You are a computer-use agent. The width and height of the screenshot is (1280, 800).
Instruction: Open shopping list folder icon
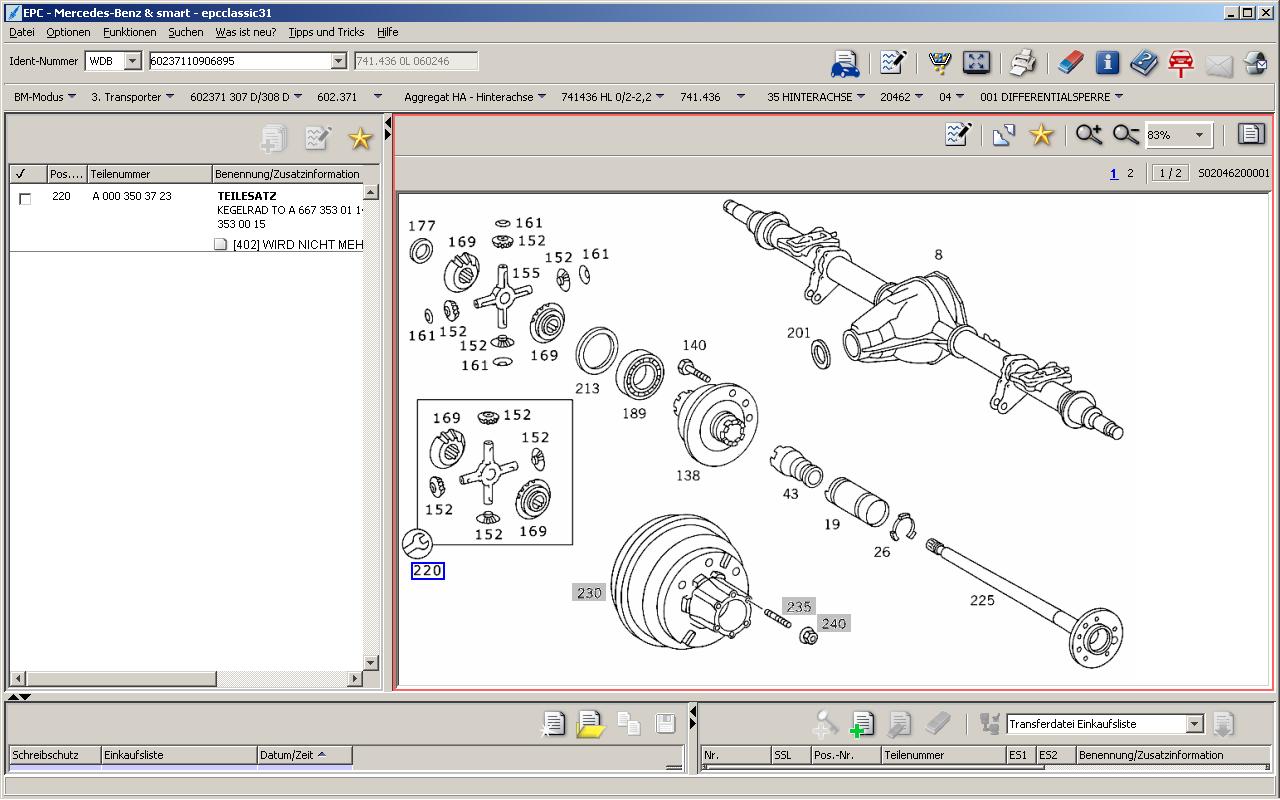coord(591,723)
